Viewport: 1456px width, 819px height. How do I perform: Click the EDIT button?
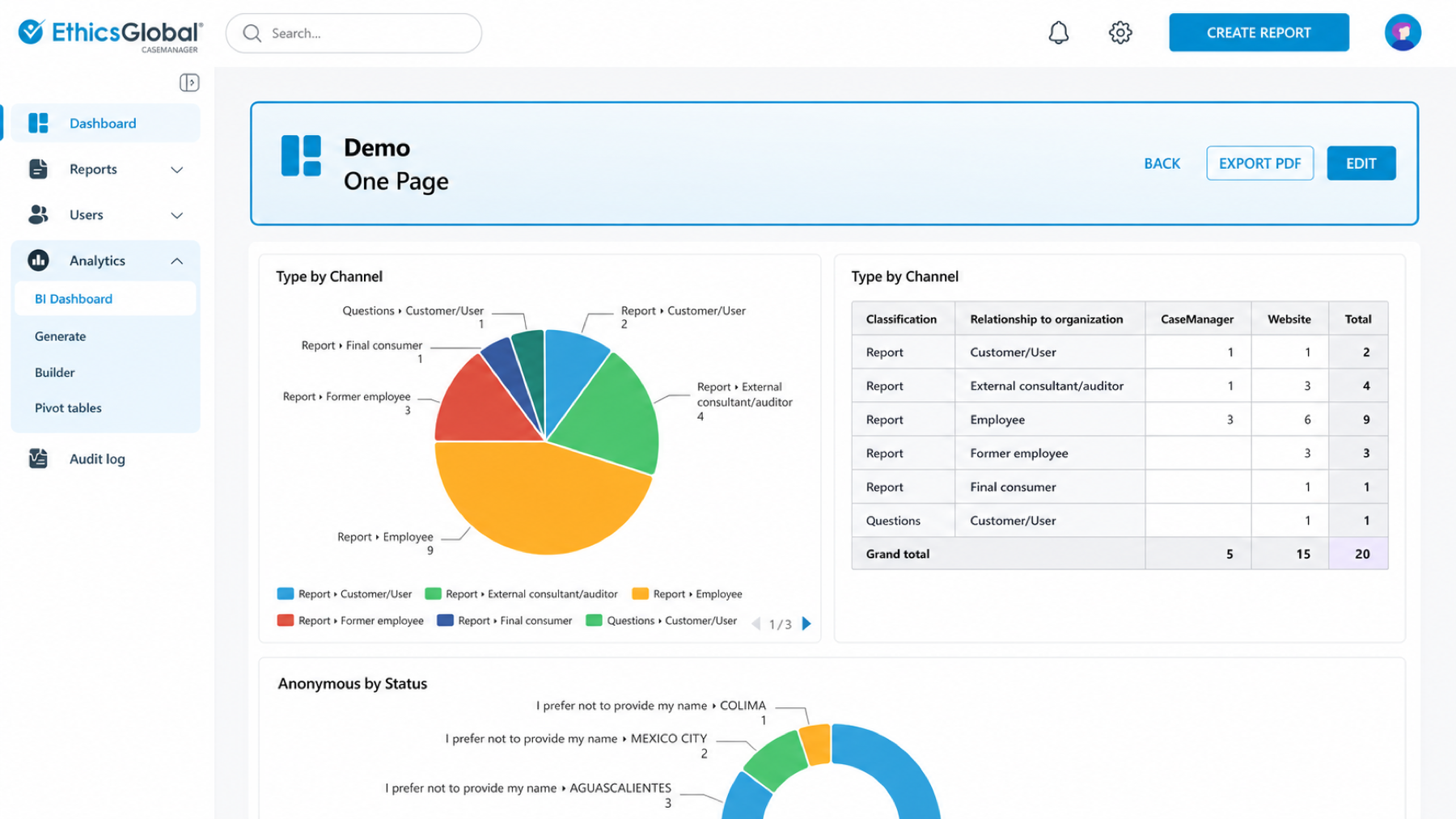(x=1361, y=163)
